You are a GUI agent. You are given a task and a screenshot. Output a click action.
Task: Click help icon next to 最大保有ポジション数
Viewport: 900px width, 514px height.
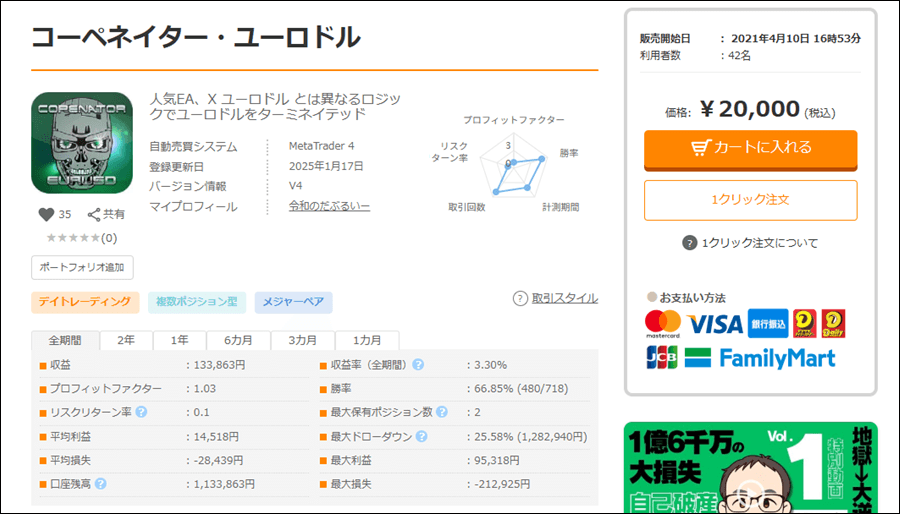tap(443, 412)
